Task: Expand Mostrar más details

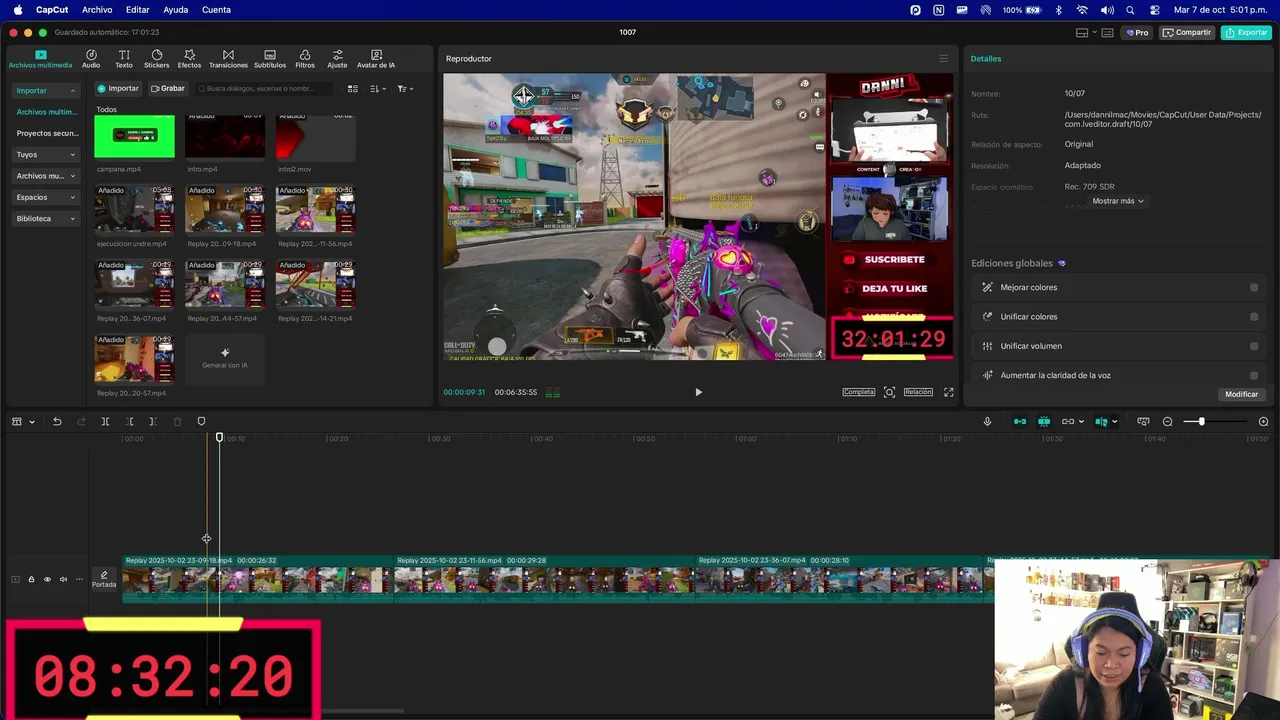Action: (1118, 201)
